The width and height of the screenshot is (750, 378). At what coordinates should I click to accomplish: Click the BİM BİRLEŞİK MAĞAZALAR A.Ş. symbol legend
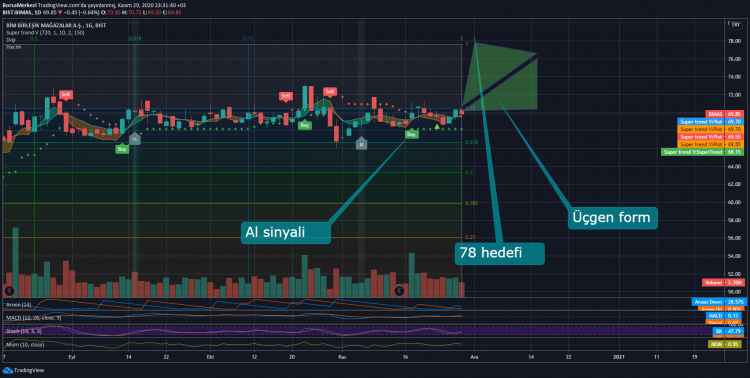click(x=56, y=25)
